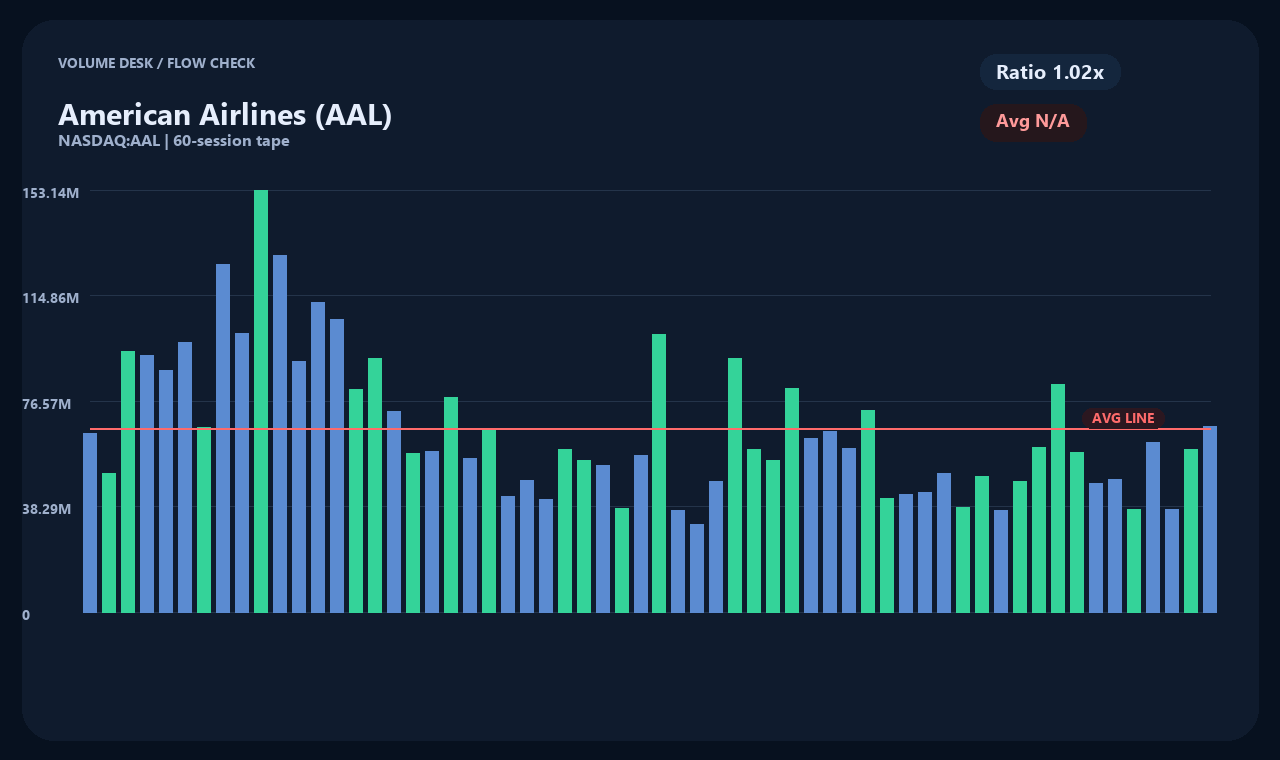Image resolution: width=1280 pixels, height=760 pixels.
Task: Select the last blue bar at chart's right edge
Action: (1210, 519)
